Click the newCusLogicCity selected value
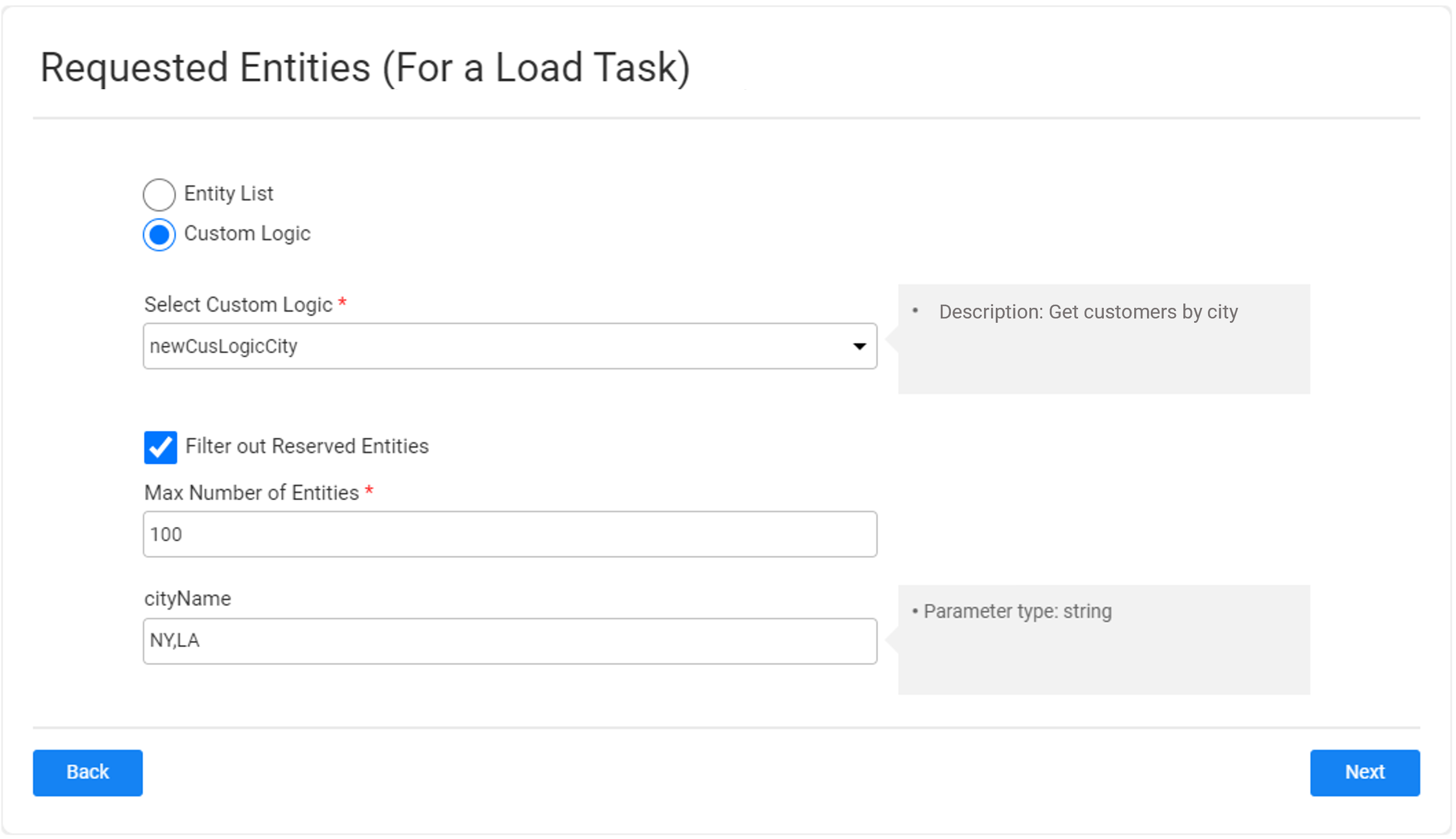The height and width of the screenshot is (839, 1456). (x=223, y=346)
